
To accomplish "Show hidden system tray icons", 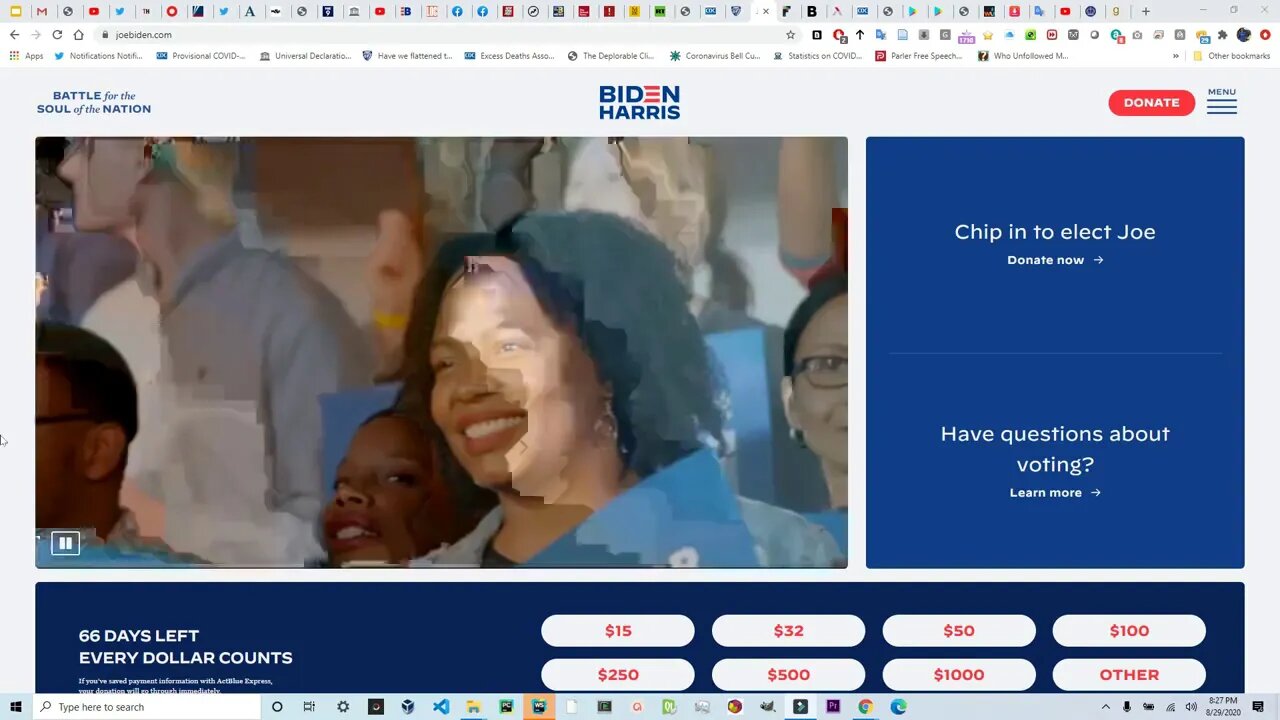I will [1106, 707].
